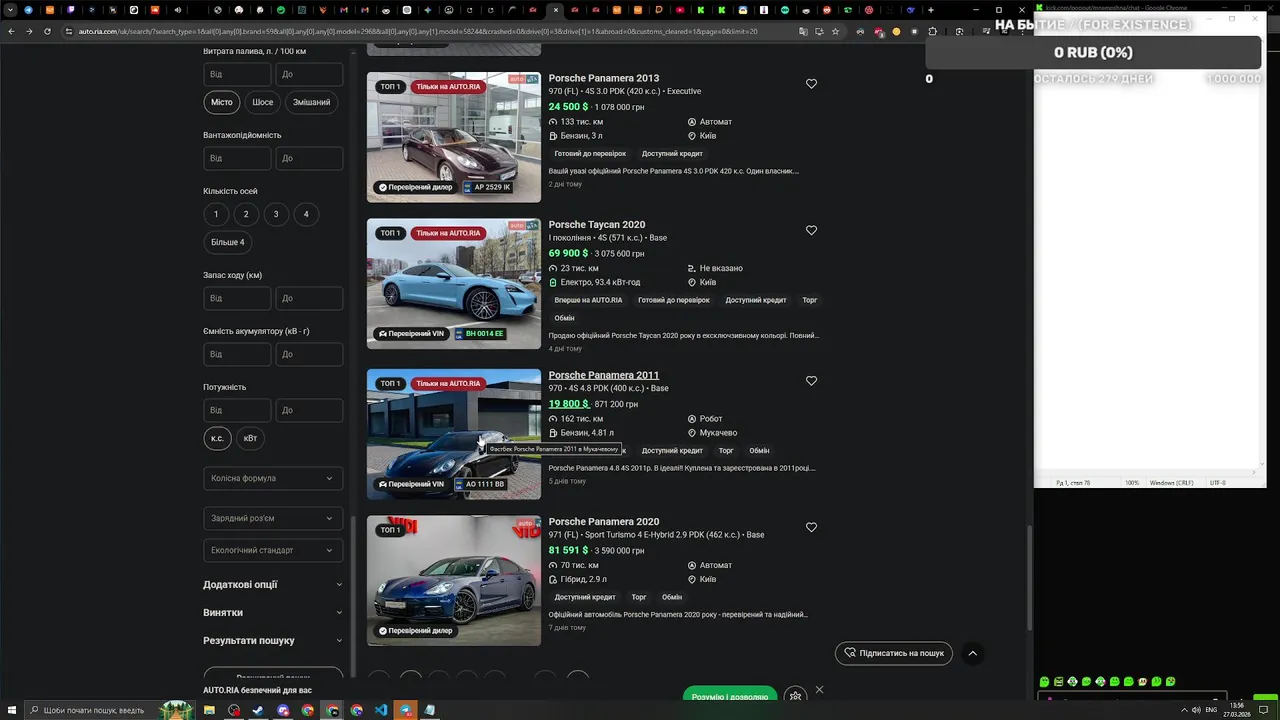This screenshot has width=1280, height=720.
Task: Click the BH 0014 EE license plate badge
Action: point(480,334)
